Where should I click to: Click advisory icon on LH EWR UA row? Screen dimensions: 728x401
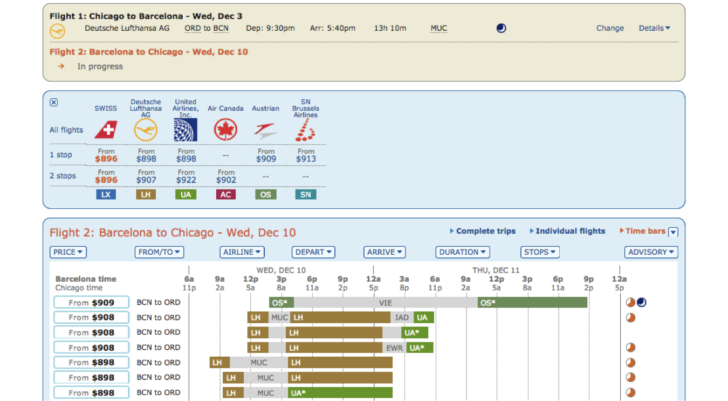(630, 348)
